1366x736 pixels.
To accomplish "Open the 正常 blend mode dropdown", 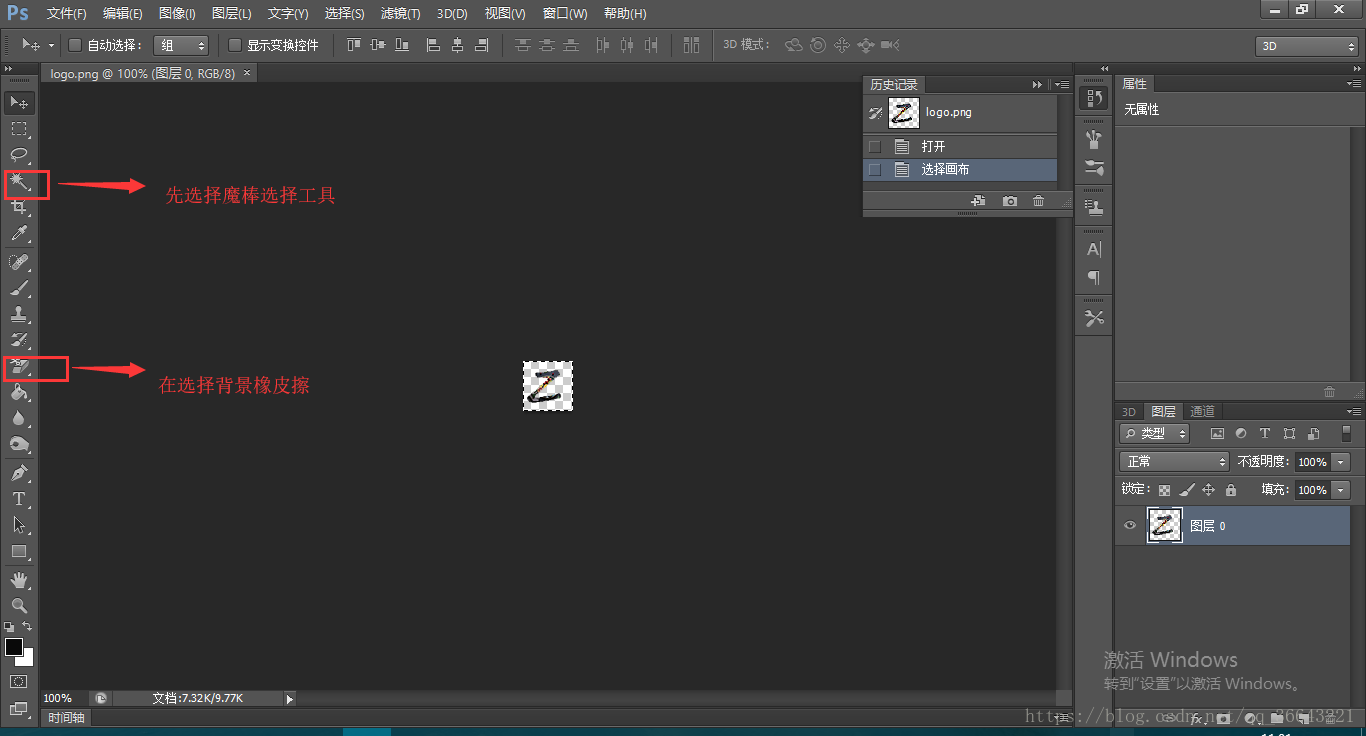I will (1174, 461).
